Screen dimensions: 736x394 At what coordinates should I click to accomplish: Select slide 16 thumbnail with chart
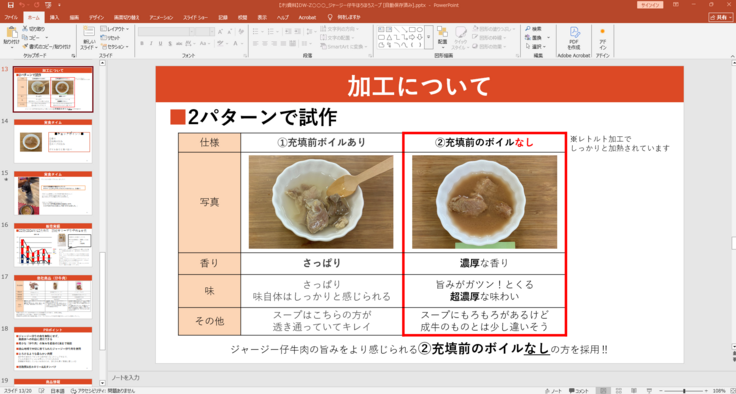(53, 246)
